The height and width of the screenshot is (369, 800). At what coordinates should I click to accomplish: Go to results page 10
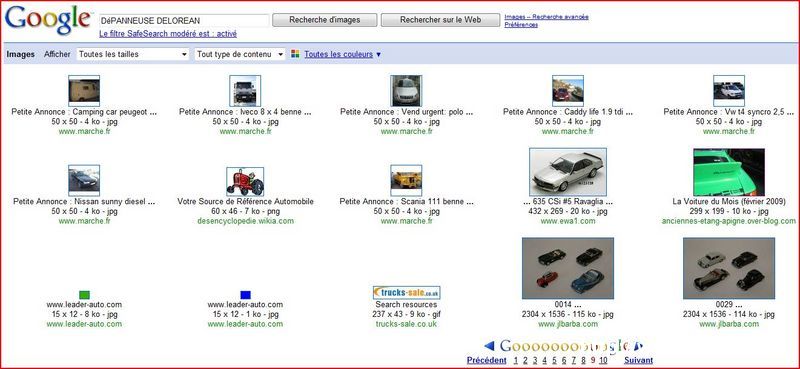click(x=603, y=360)
